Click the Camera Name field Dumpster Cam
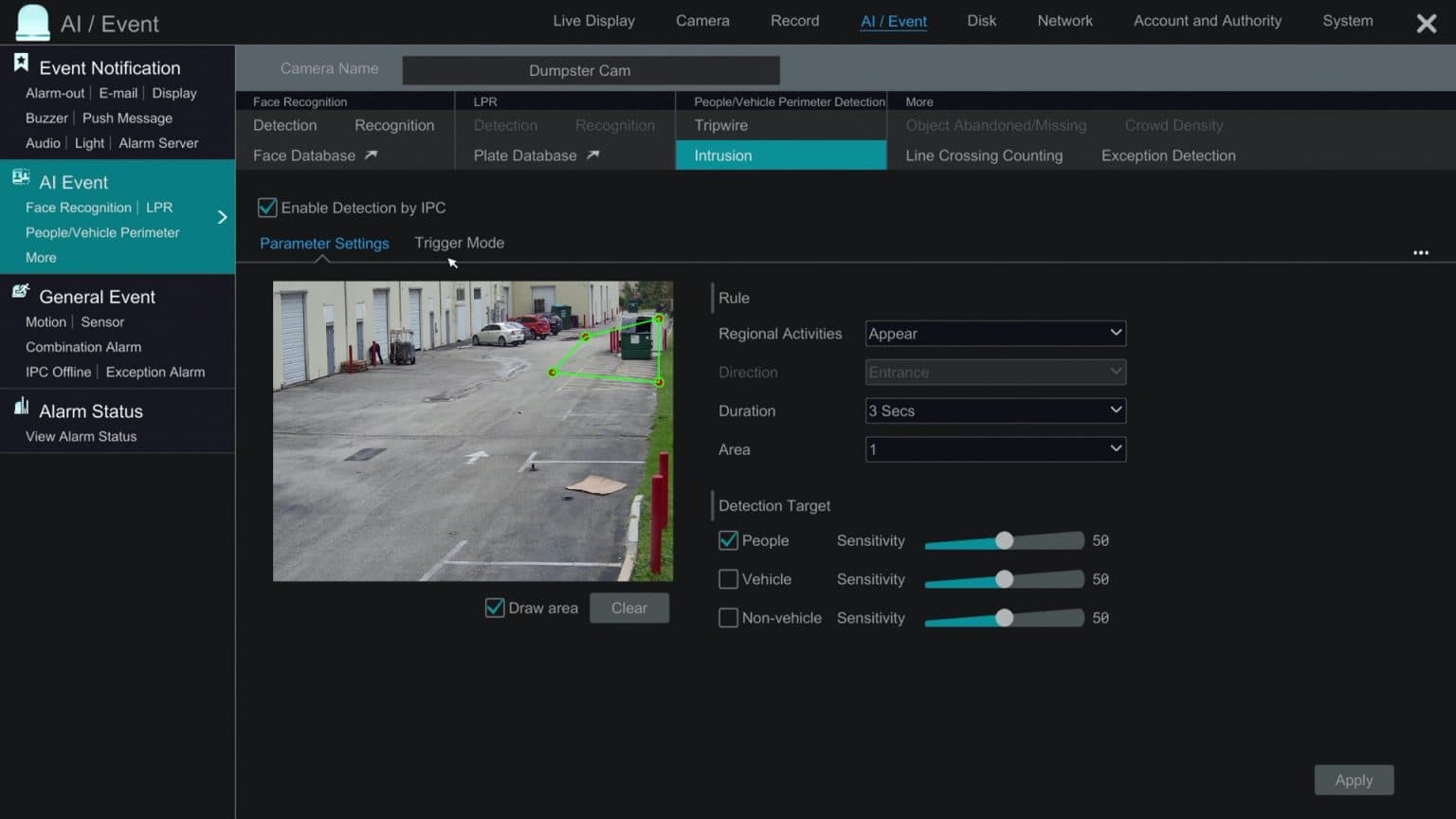The width and height of the screenshot is (1456, 819). click(591, 70)
